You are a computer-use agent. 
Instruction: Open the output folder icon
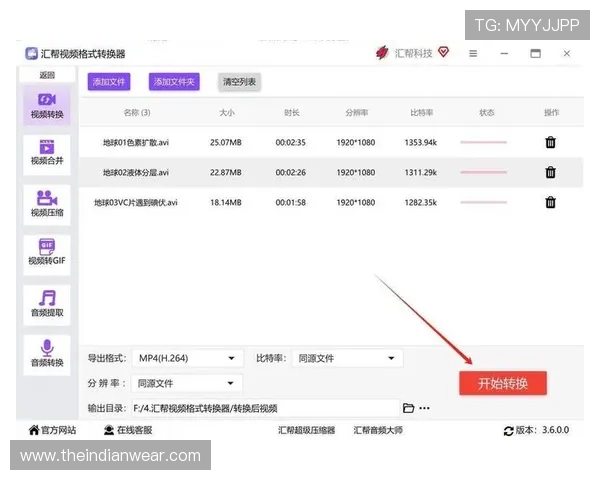[x=408, y=408]
